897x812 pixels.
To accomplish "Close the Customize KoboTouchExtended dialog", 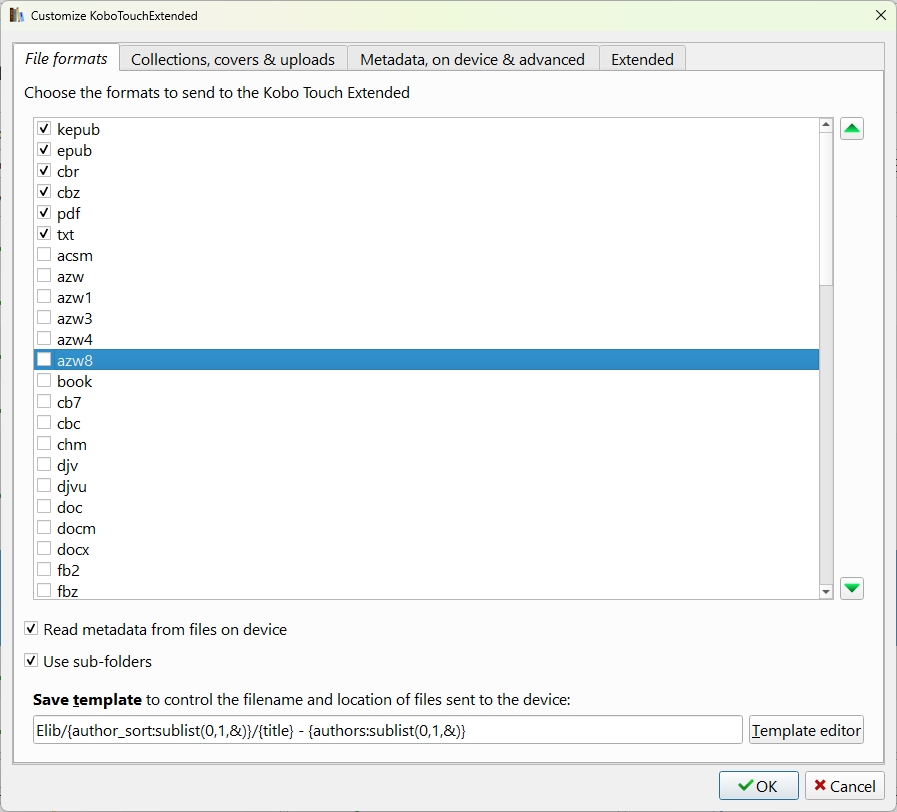I will [880, 15].
